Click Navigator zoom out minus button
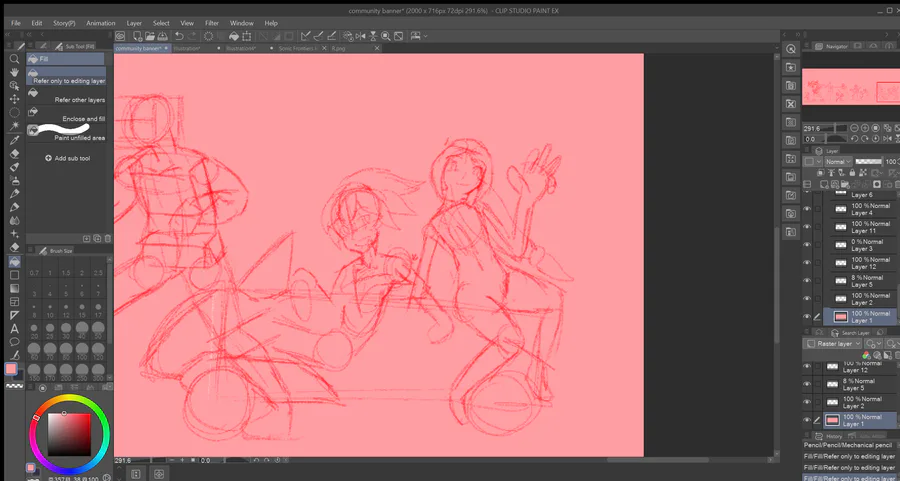 [855, 128]
